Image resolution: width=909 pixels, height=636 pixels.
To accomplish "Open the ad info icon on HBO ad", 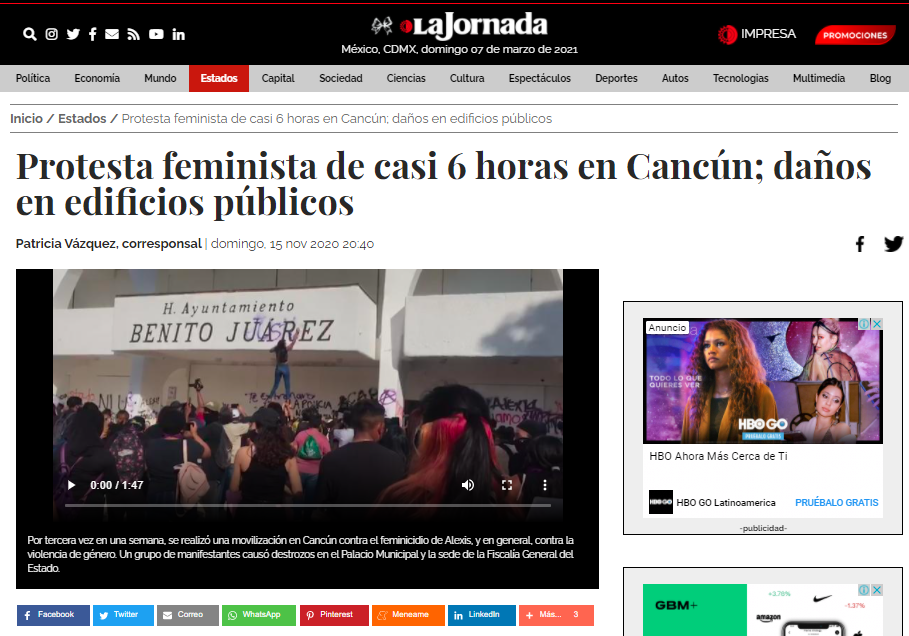I will (x=864, y=324).
